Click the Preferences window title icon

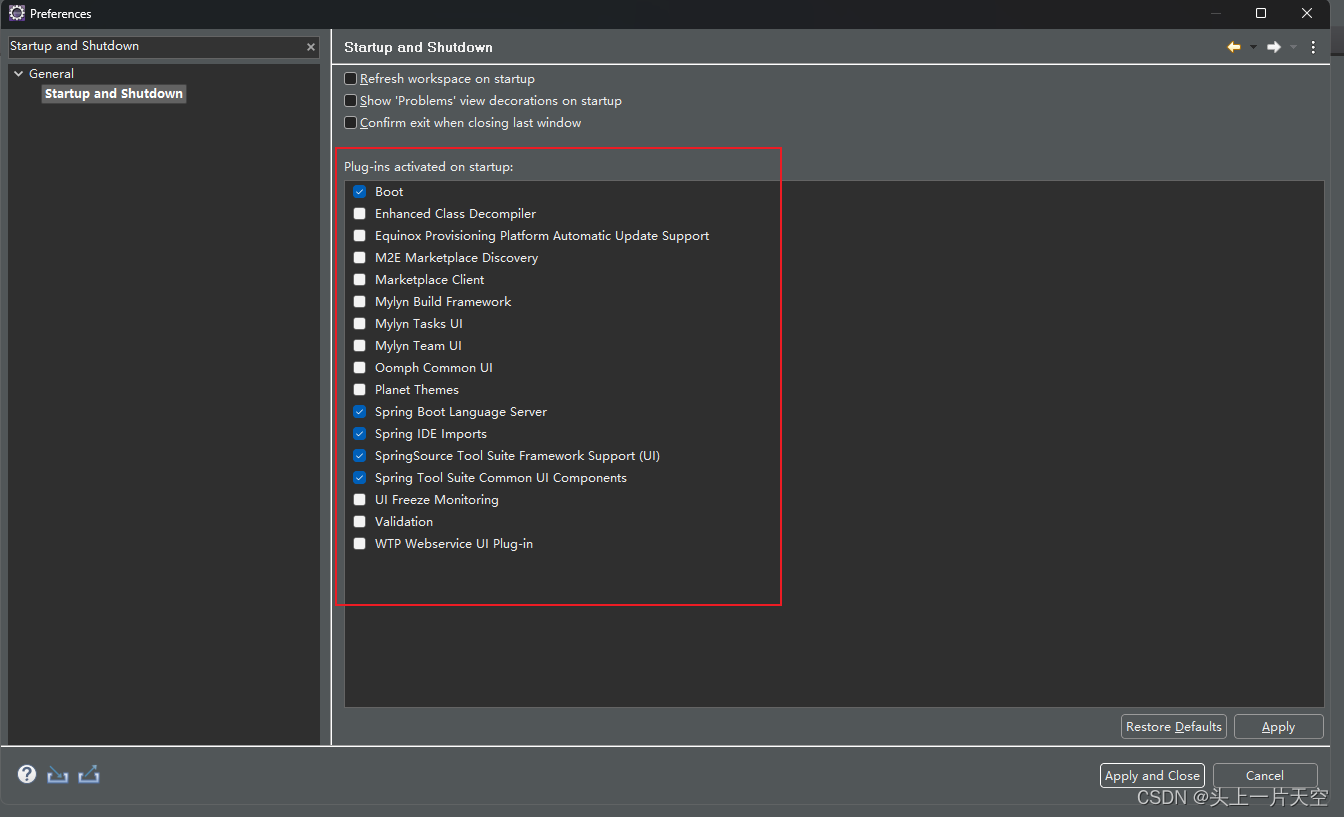(x=16, y=13)
